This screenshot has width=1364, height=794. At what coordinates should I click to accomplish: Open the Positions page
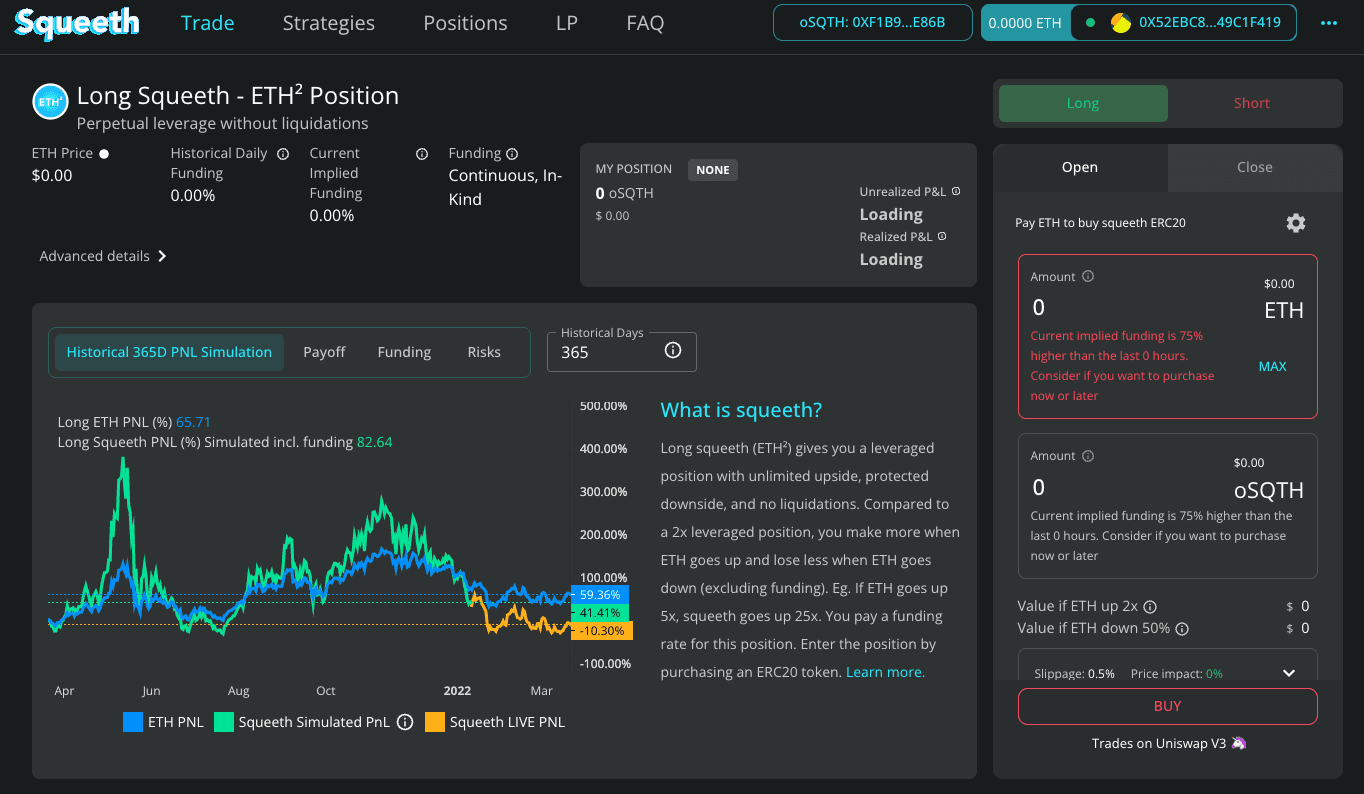coord(465,23)
